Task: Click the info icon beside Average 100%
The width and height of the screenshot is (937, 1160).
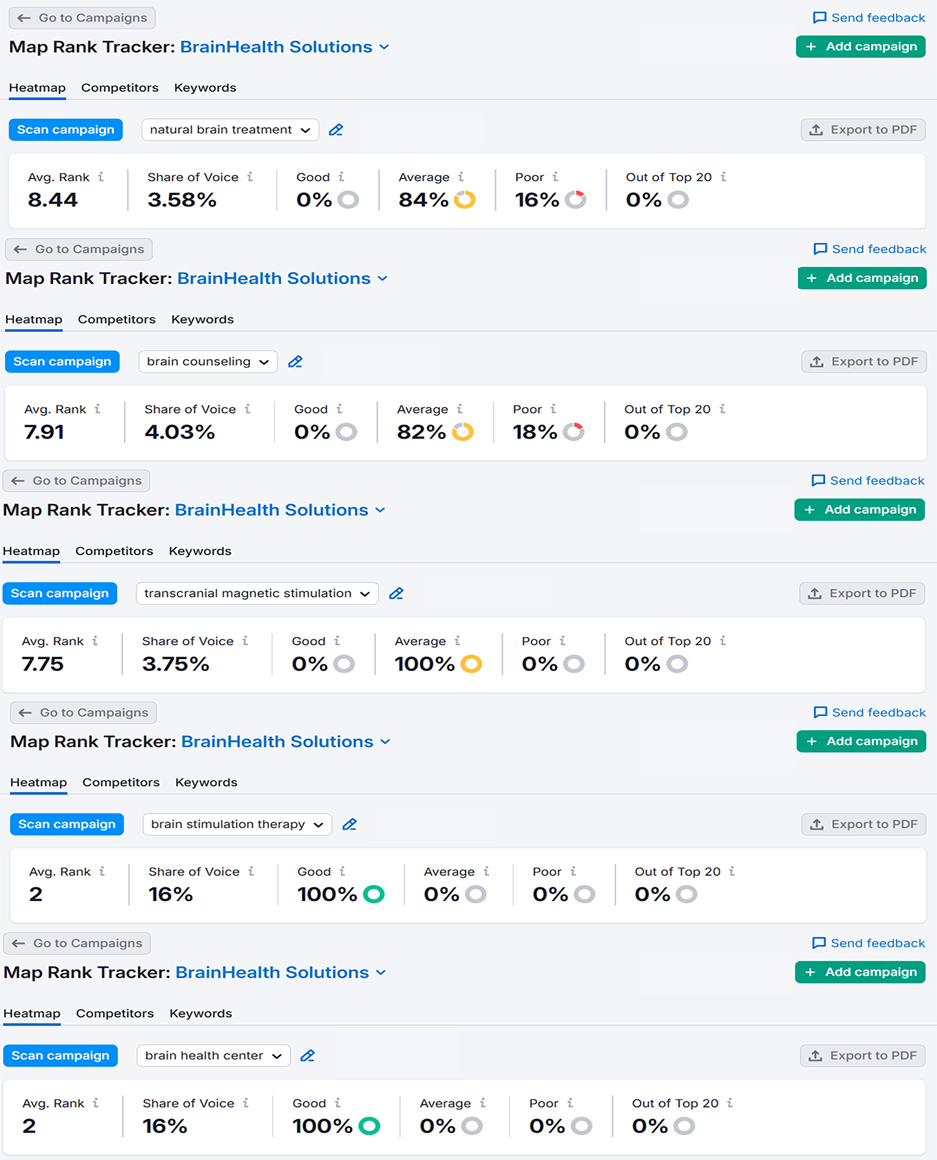Action: click(457, 641)
